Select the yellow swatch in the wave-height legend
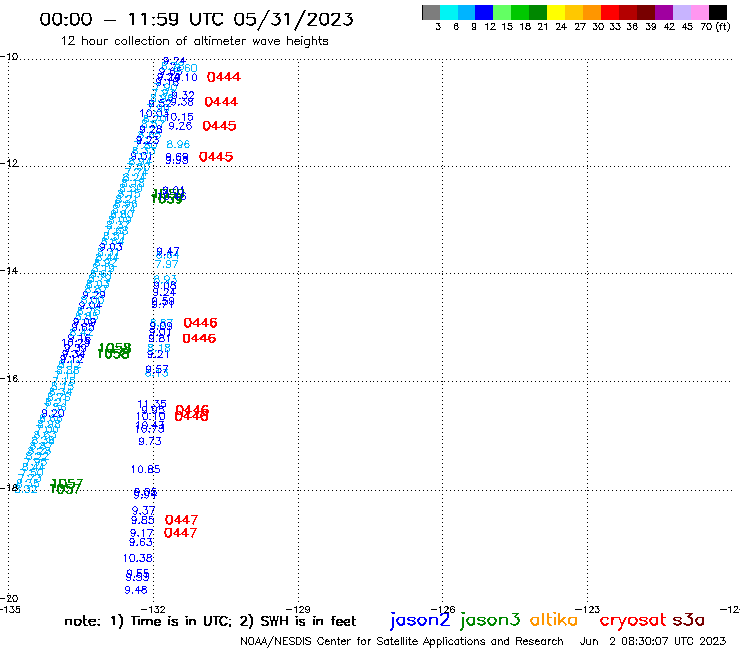Viewport: 740px width, 650px height. pyautogui.click(x=556, y=12)
